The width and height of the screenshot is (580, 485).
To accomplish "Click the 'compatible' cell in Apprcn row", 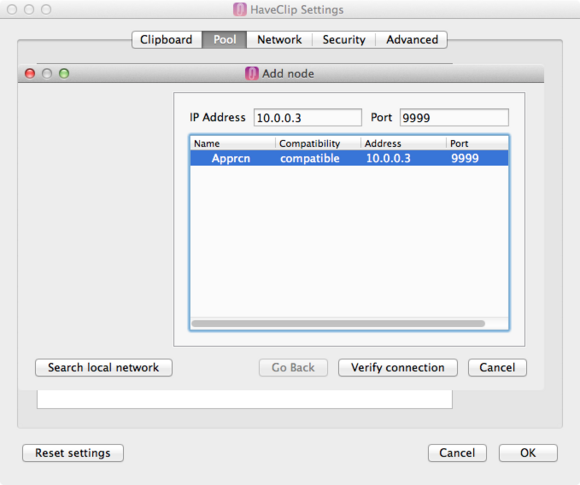I will (x=310, y=158).
